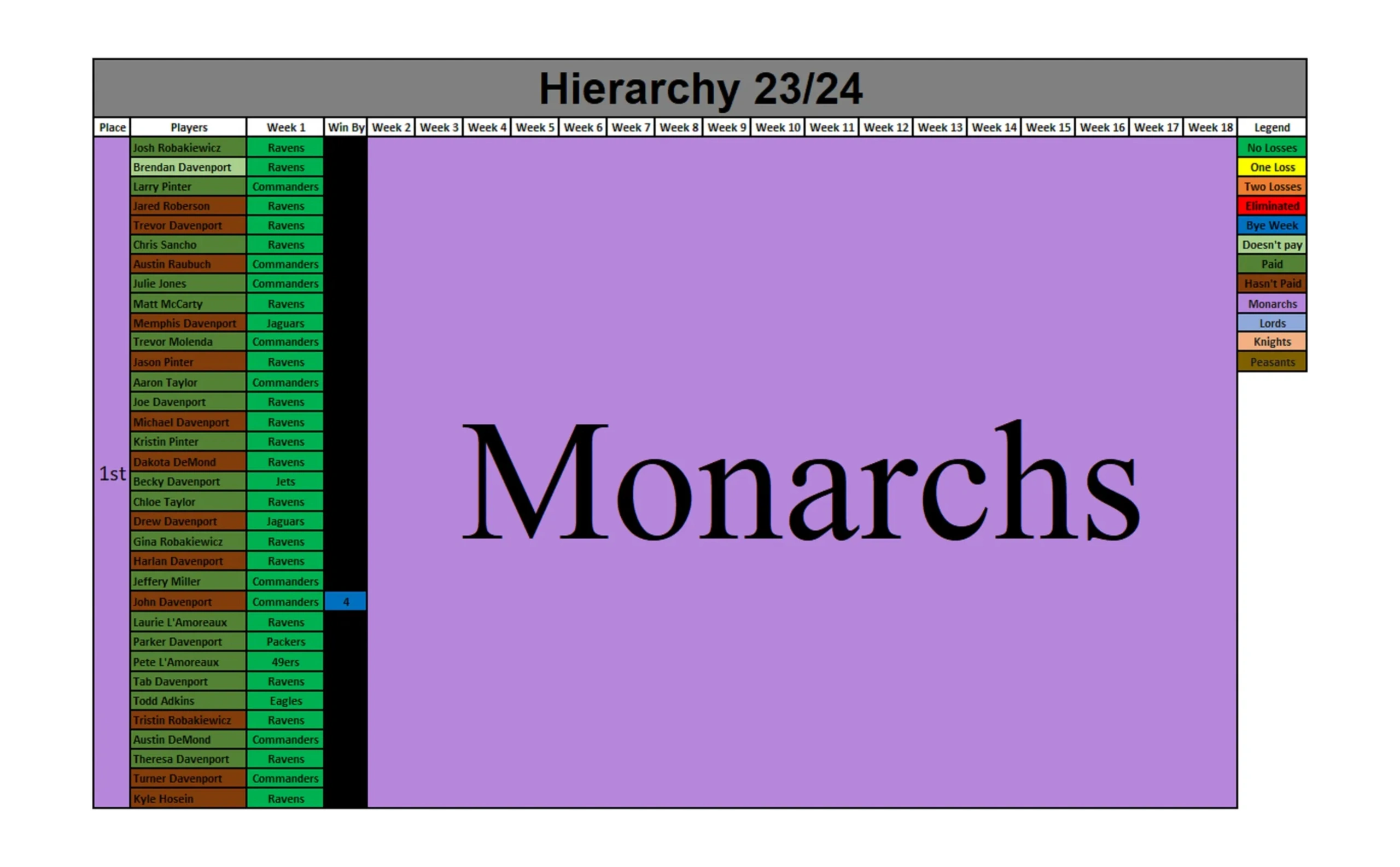Screen dimensions: 1400x867
Task: Click the red Eliminated legend swatch
Action: pyautogui.click(x=1271, y=206)
